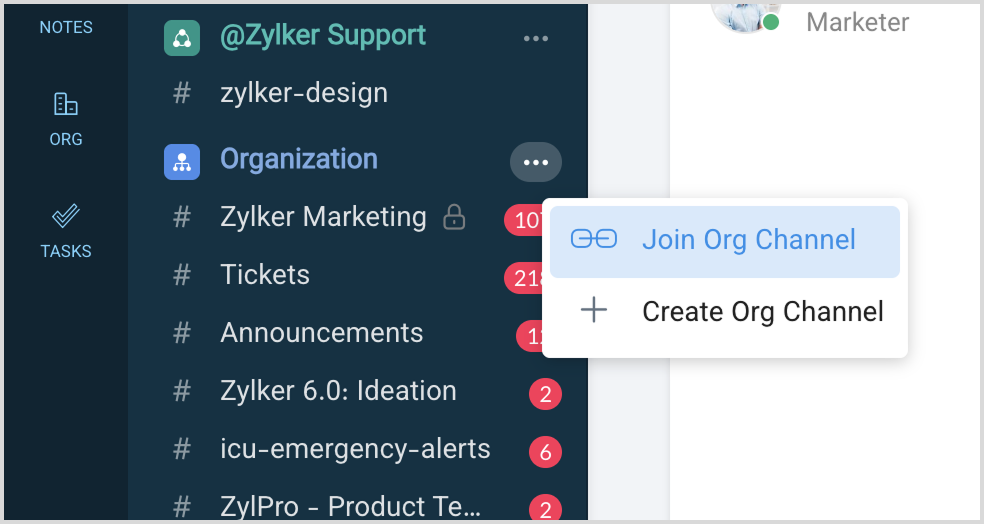The image size is (984, 524).
Task: Click the Zylker Support team icon
Action: coord(182,38)
